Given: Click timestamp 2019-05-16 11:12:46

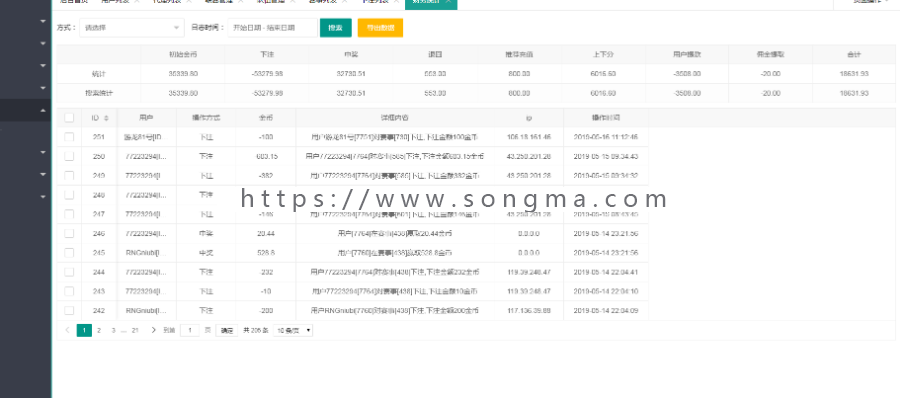Looking at the screenshot, I should tap(606, 137).
